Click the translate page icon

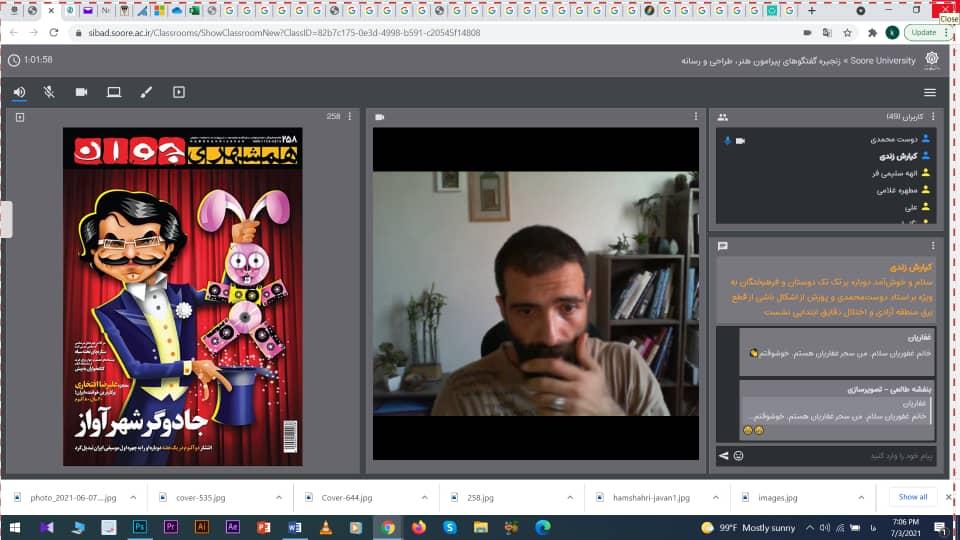tap(827, 32)
